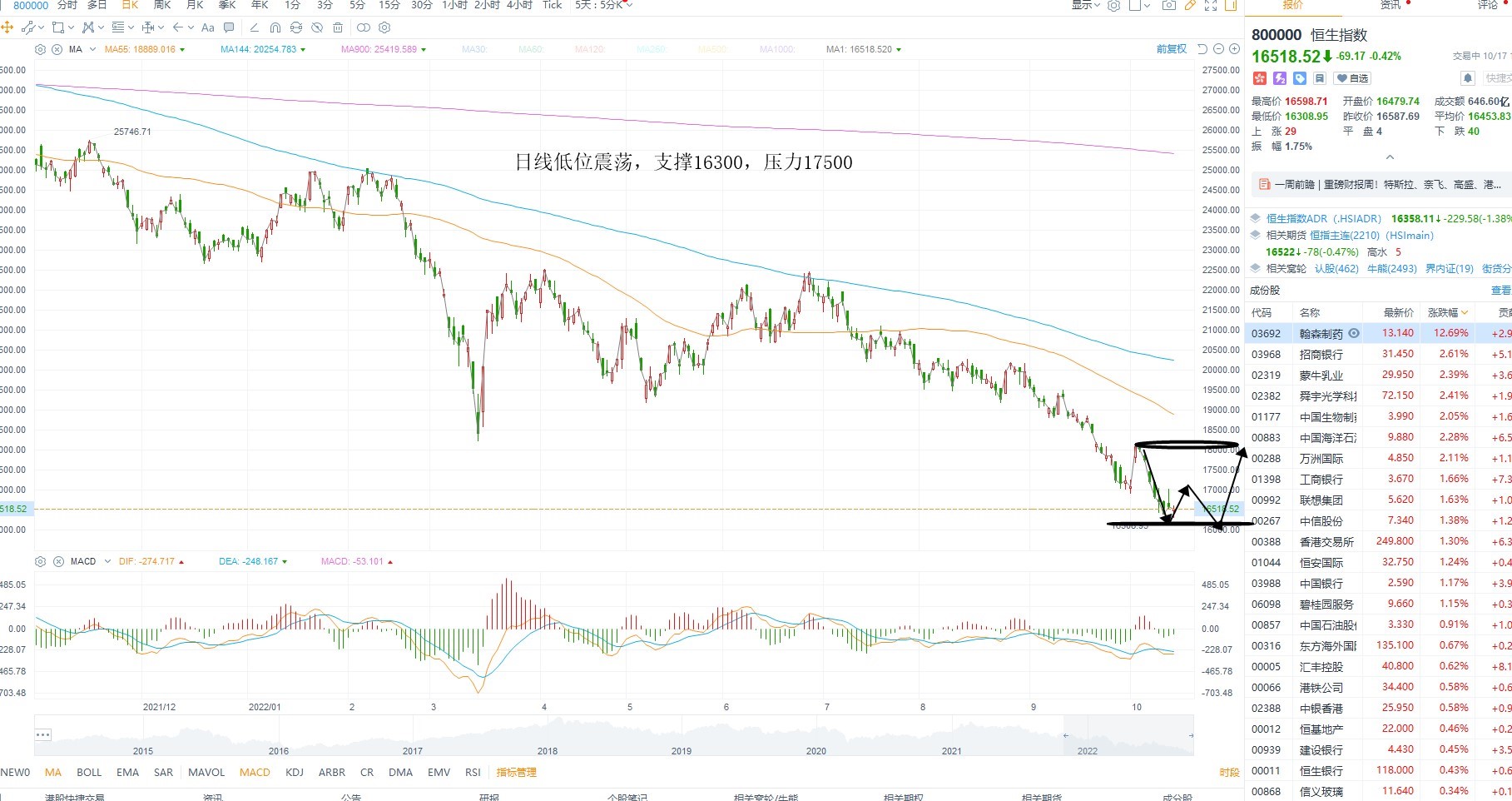1512x801 pixels.
Task: Enable the faded MA60 line
Action: 531,49
